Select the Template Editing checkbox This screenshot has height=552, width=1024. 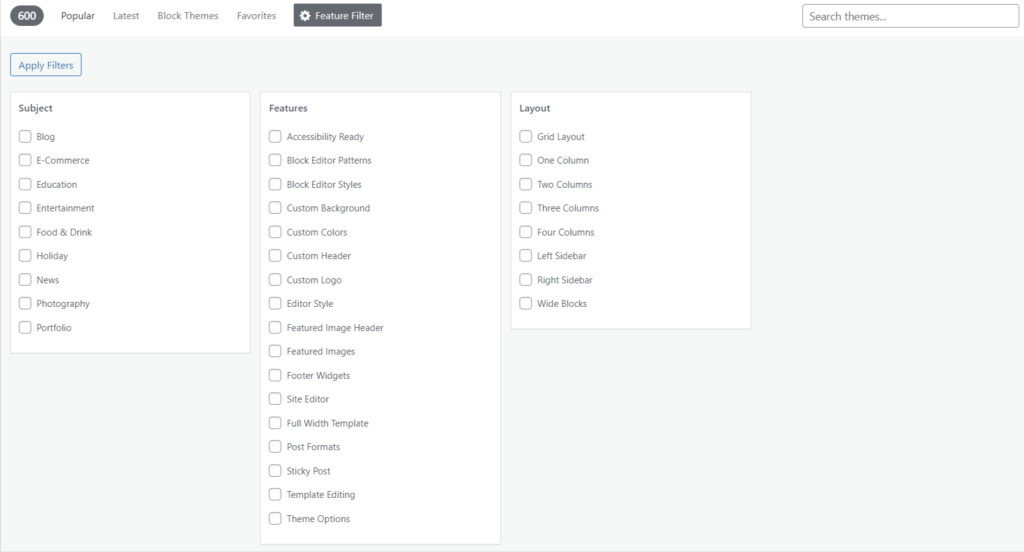pyautogui.click(x=275, y=494)
